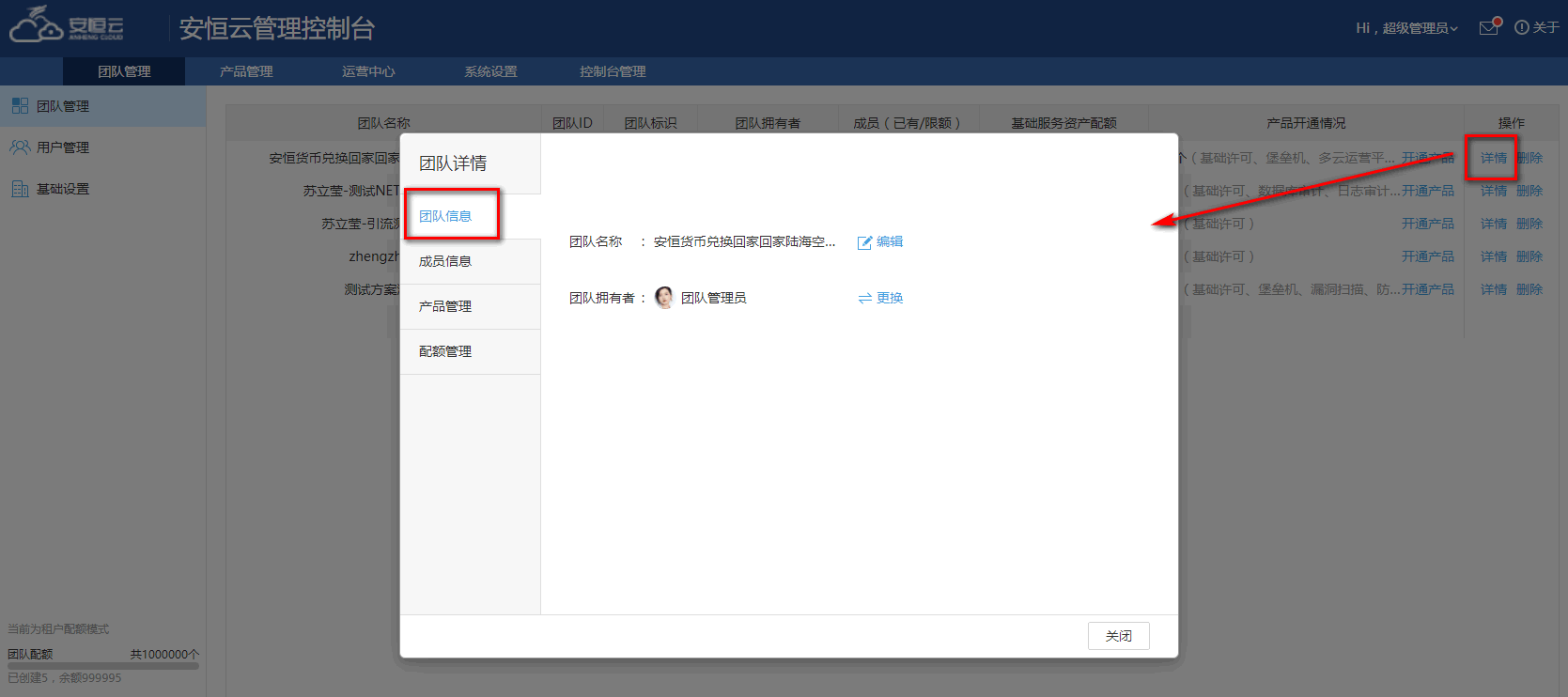The height and width of the screenshot is (697, 1568).
Task: Click 开通产品 in the 苏立莹-测试NET row
Action: (x=1428, y=191)
